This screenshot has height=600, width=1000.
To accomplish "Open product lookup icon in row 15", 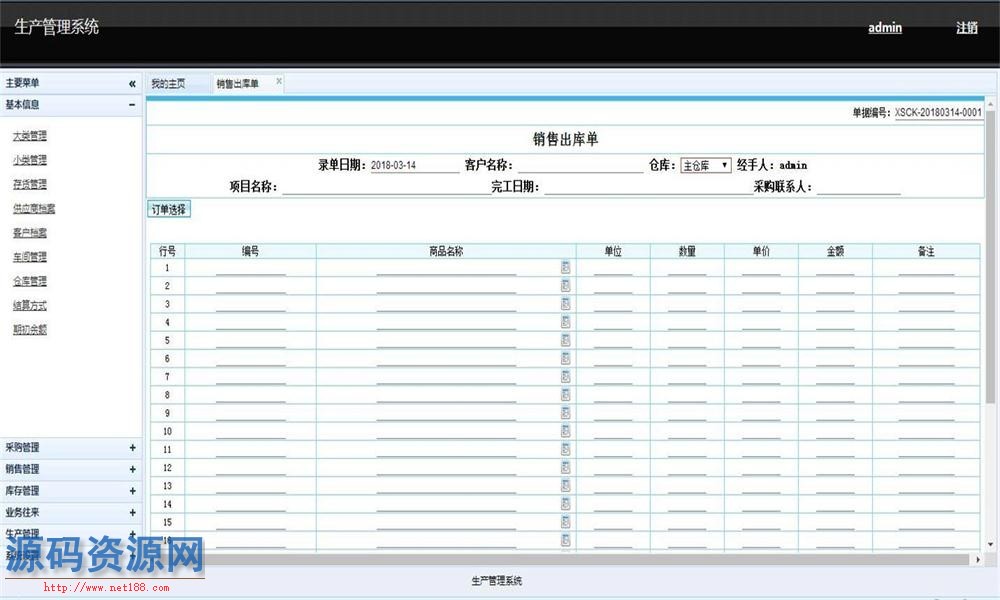I will [x=565, y=522].
